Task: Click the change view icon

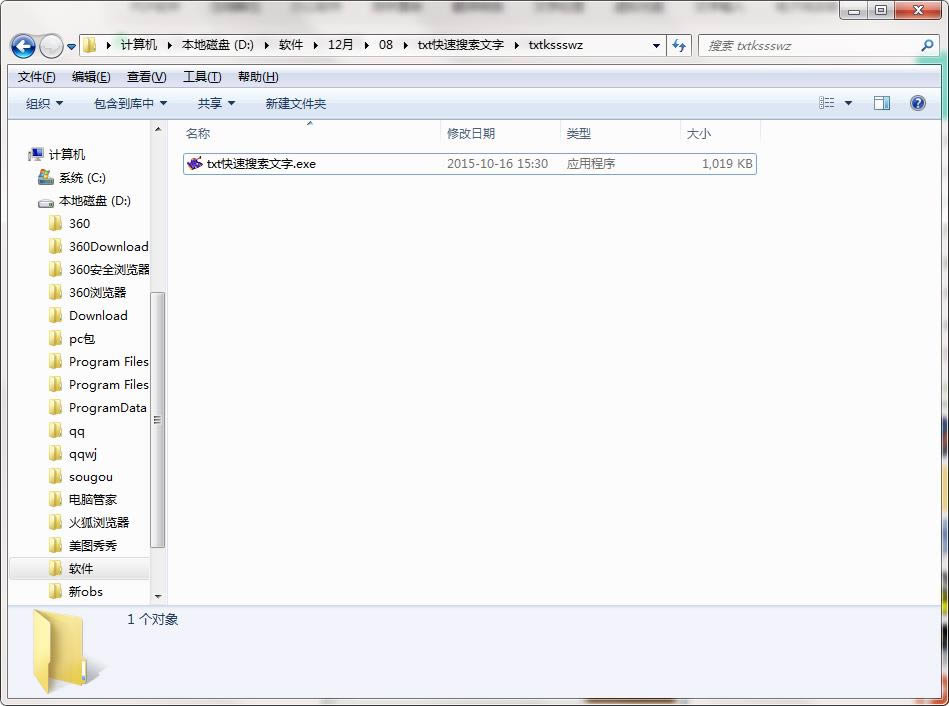Action: tap(827, 103)
